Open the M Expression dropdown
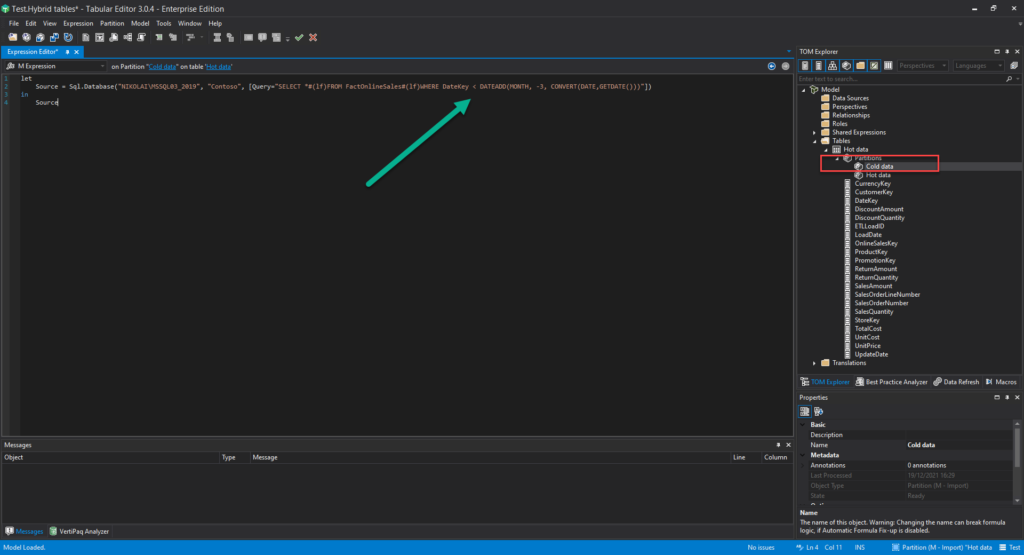Viewport: 1024px width, 555px height. point(103,66)
